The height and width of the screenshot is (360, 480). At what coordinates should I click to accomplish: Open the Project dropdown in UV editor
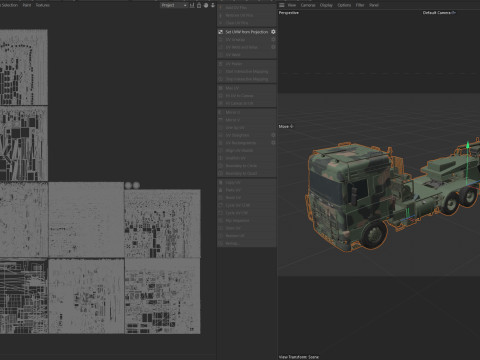point(174,5)
